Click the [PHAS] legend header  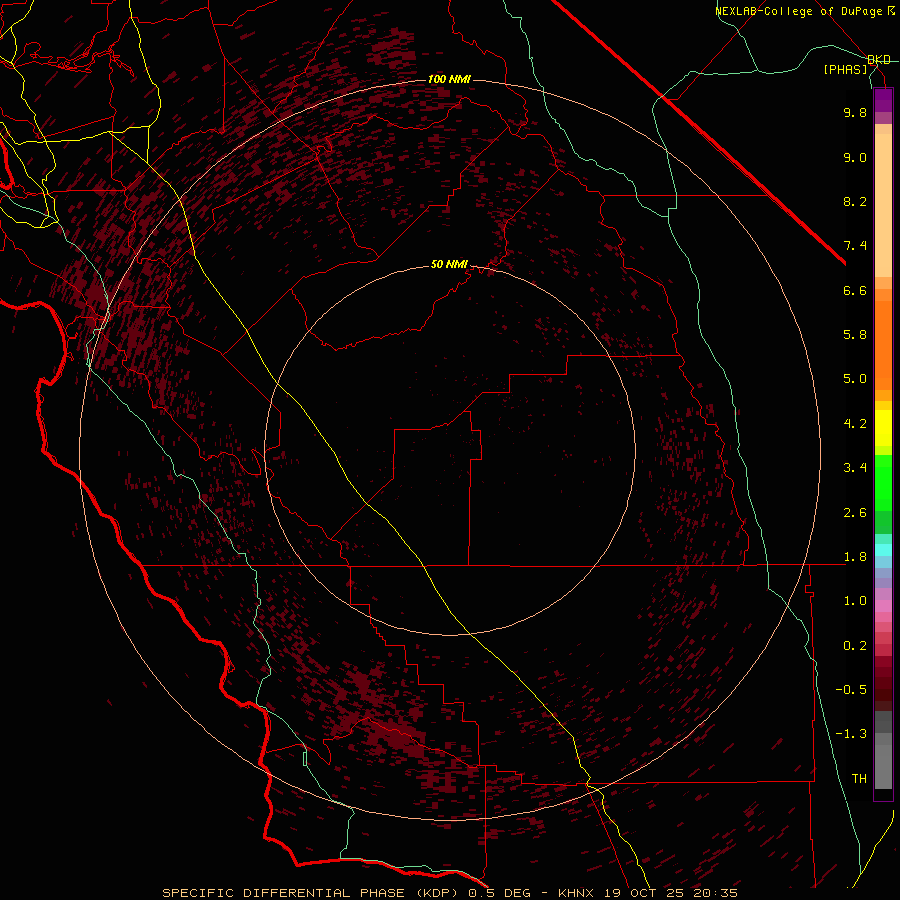coord(845,69)
